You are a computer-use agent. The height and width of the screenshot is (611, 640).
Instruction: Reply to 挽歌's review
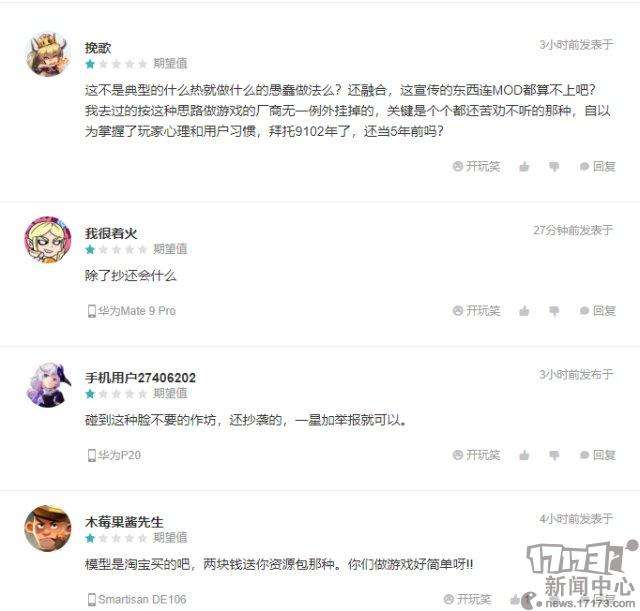tap(598, 166)
